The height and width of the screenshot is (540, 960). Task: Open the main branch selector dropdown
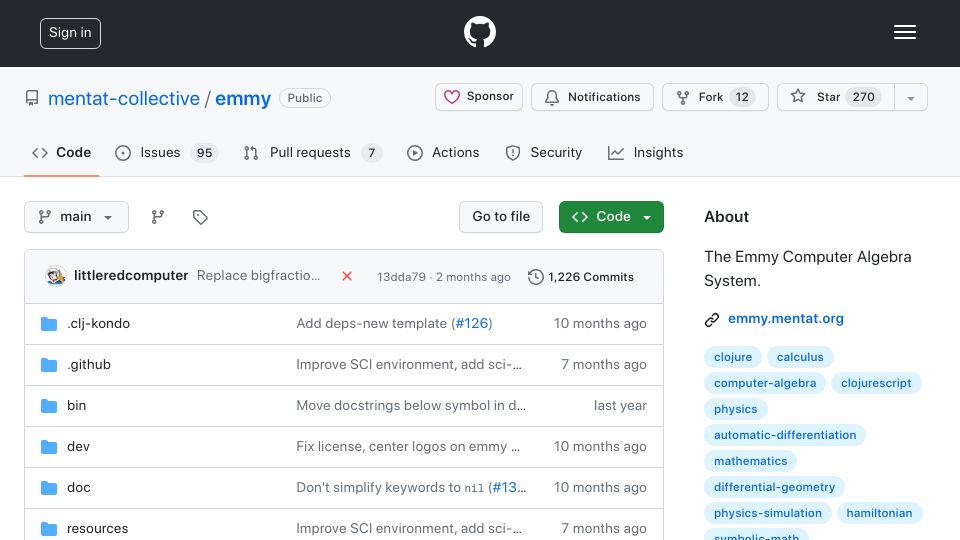point(77,217)
